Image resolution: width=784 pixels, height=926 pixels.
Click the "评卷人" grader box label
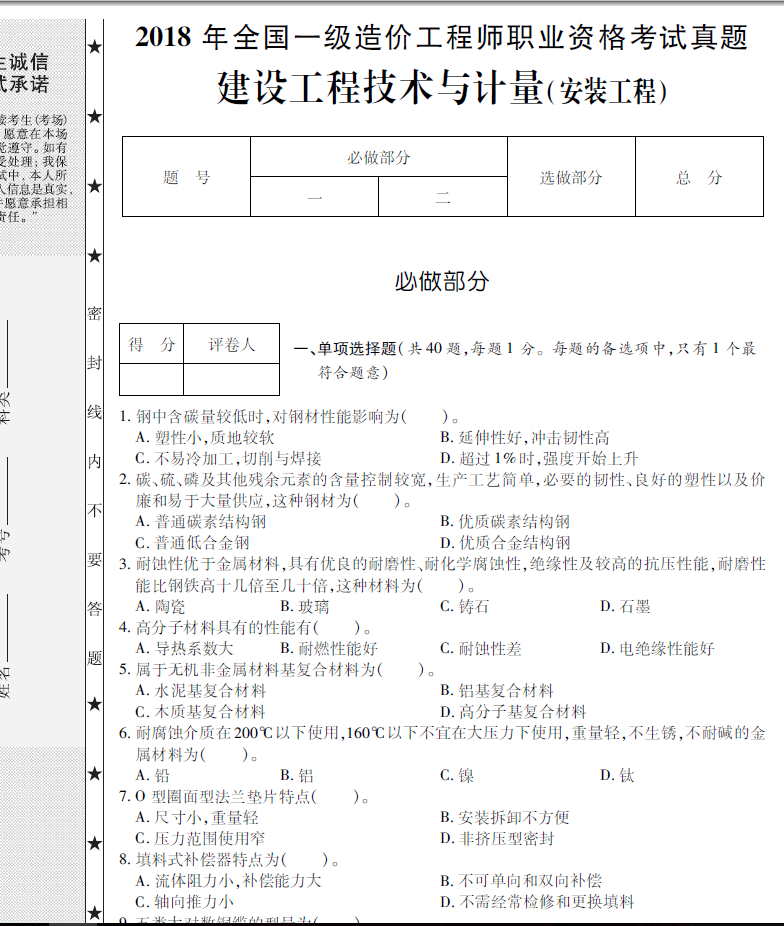[x=231, y=345]
